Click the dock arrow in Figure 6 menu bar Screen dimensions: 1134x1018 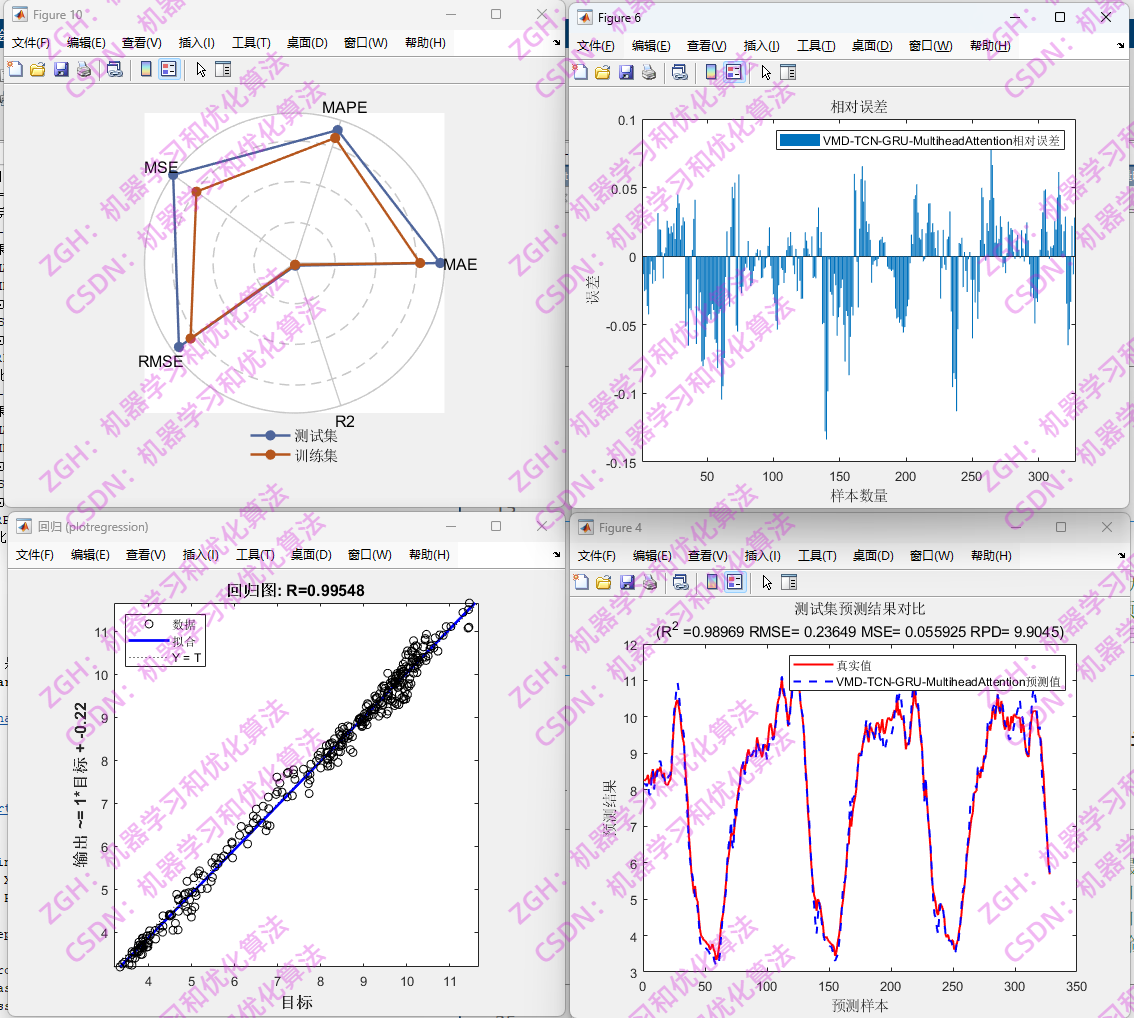[x=1121, y=46]
